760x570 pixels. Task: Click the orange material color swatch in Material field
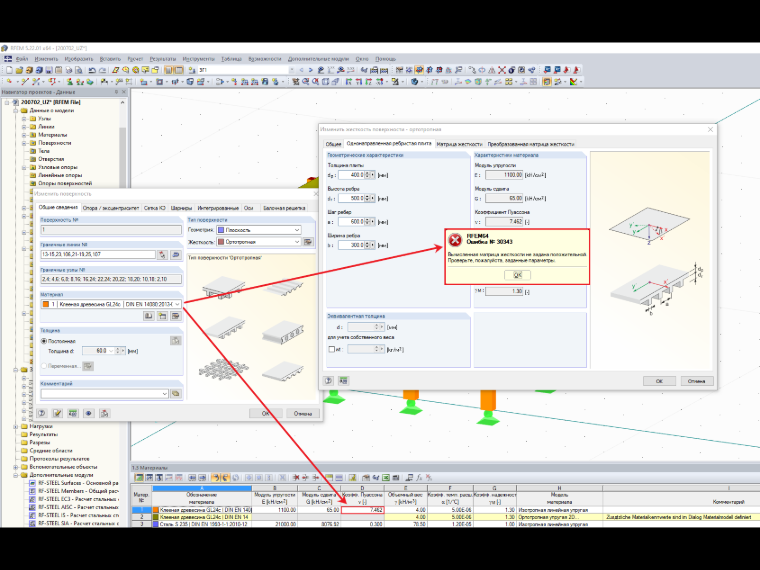coord(46,304)
